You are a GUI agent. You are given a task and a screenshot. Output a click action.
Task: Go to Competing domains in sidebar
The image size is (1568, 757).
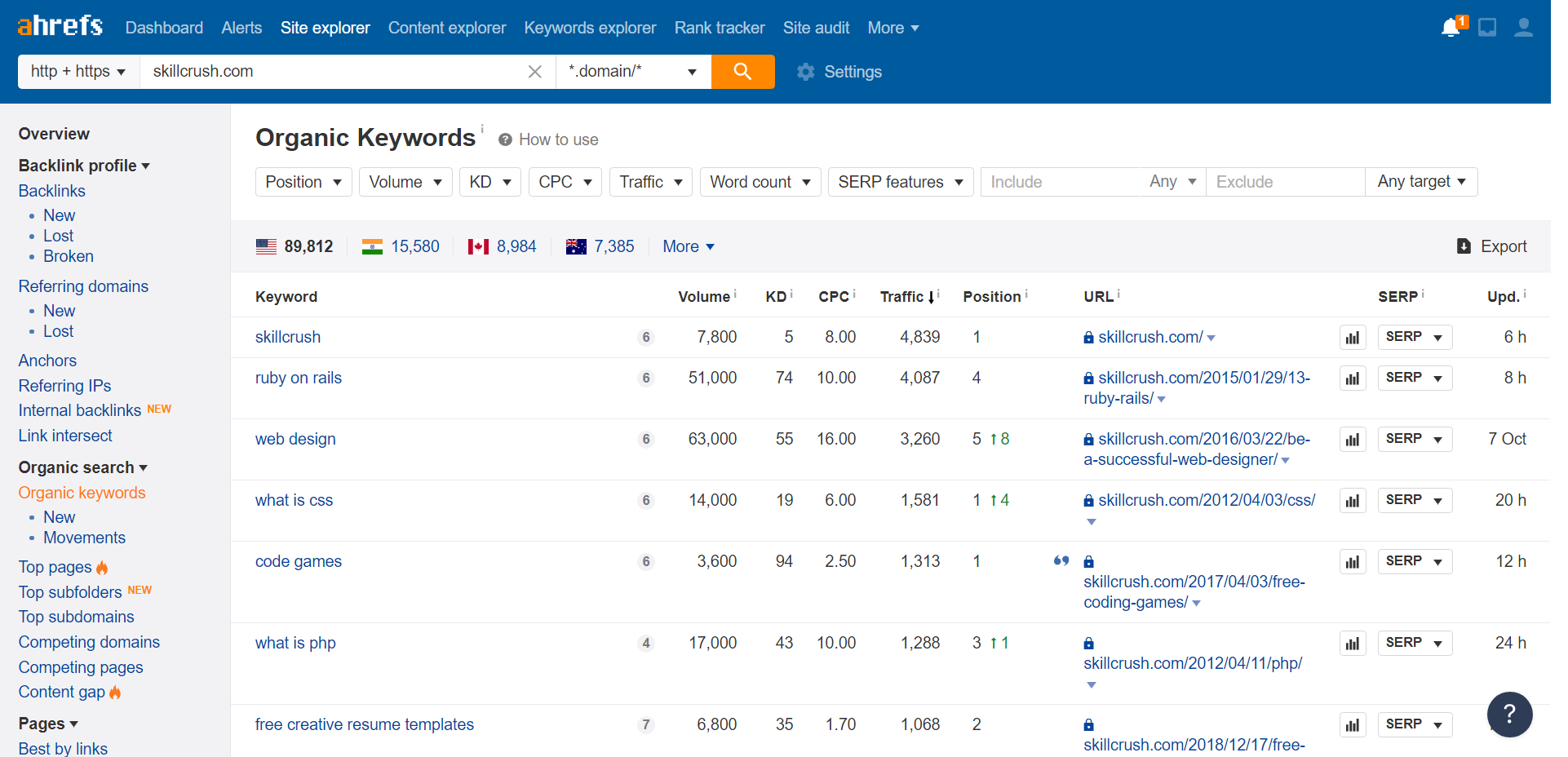point(89,642)
